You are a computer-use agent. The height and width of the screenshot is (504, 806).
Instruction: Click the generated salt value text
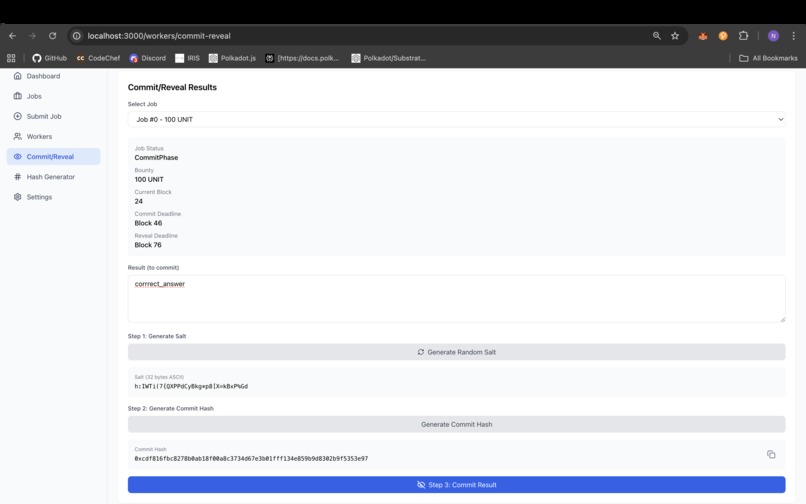pyautogui.click(x=191, y=386)
